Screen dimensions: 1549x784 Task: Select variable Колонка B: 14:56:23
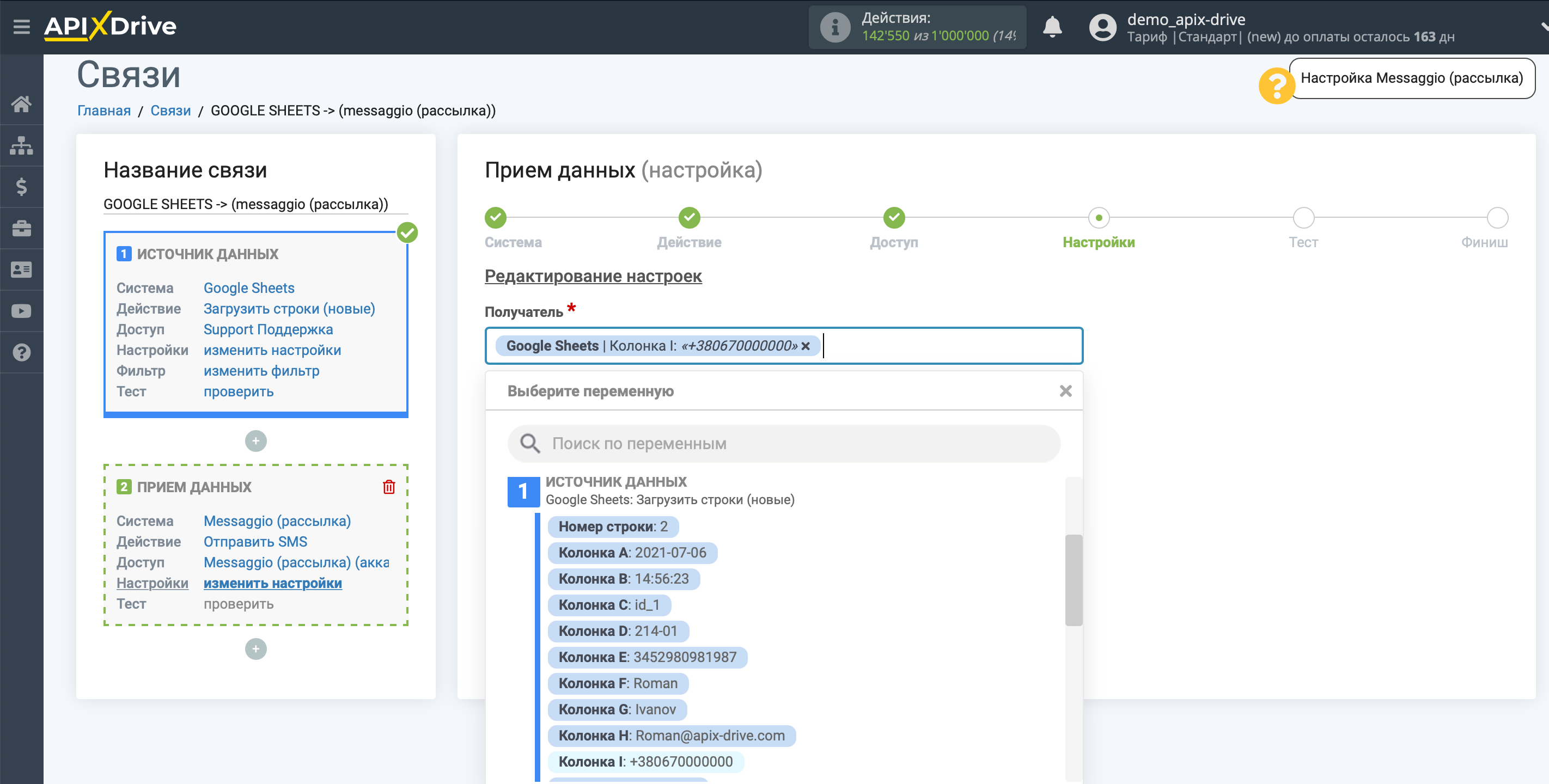(x=624, y=579)
